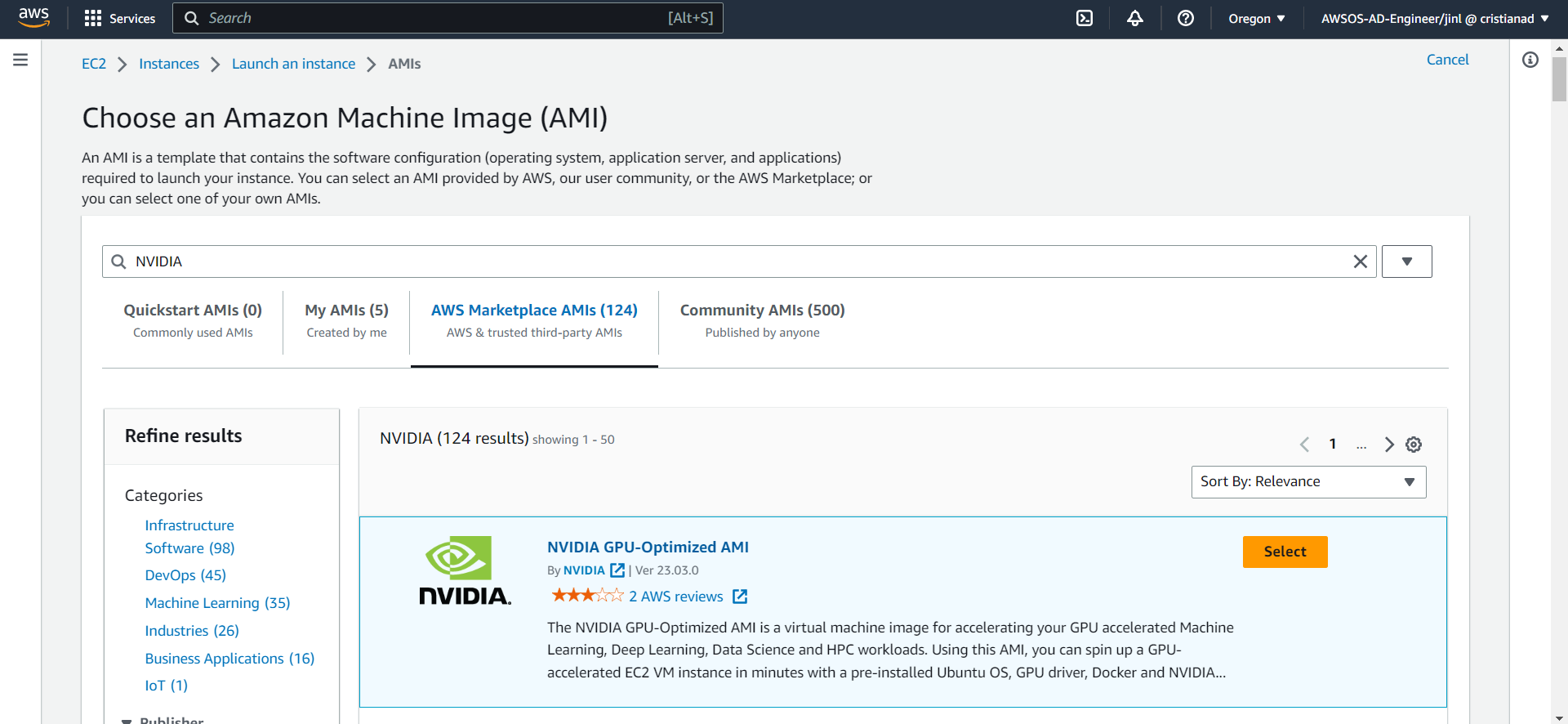Open AWS reviews external link icon

pyautogui.click(x=740, y=597)
